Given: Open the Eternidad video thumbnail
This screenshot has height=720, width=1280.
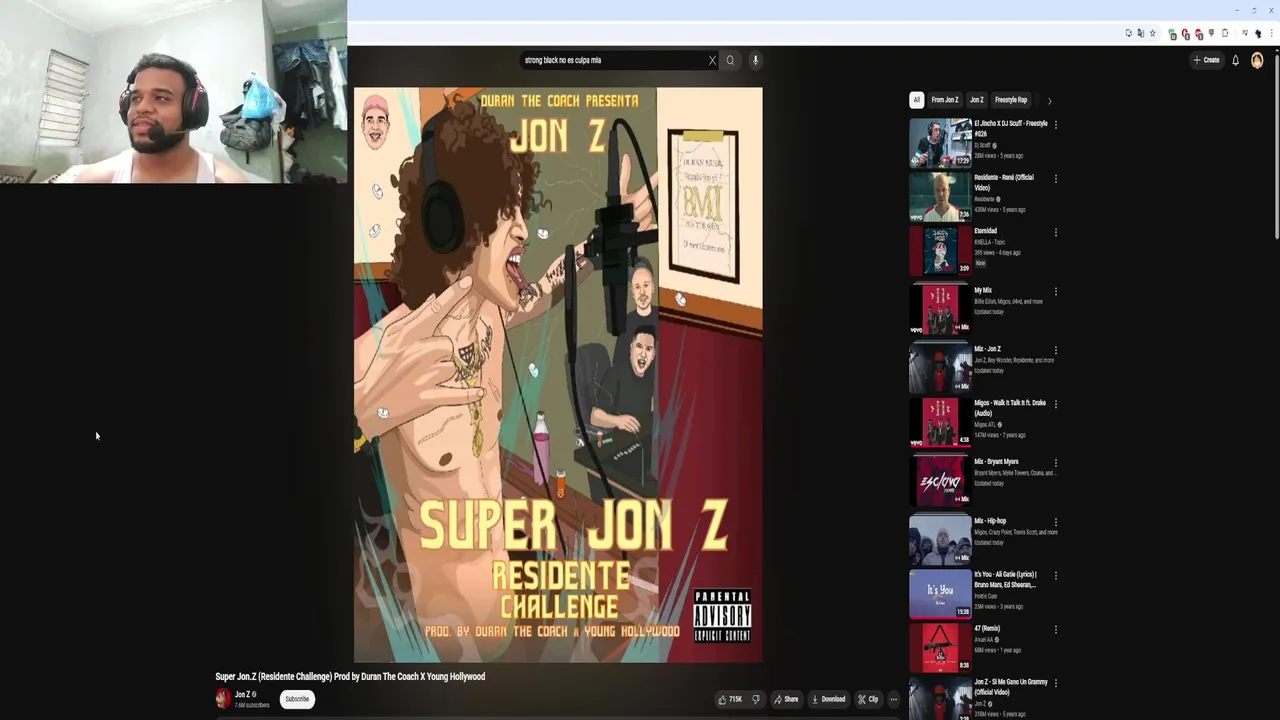Looking at the screenshot, I should pos(940,250).
